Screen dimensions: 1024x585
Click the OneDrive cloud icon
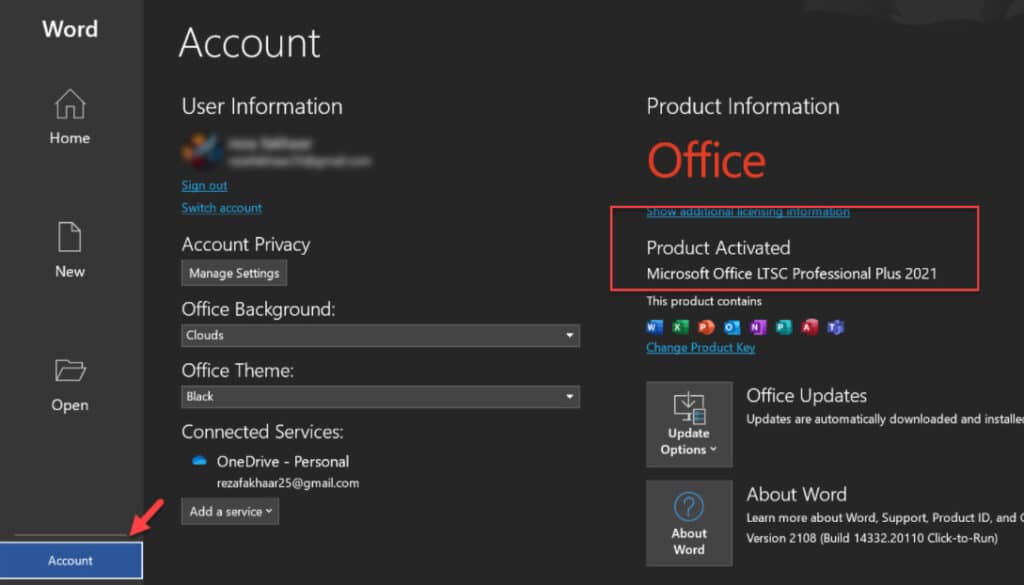tap(199, 461)
